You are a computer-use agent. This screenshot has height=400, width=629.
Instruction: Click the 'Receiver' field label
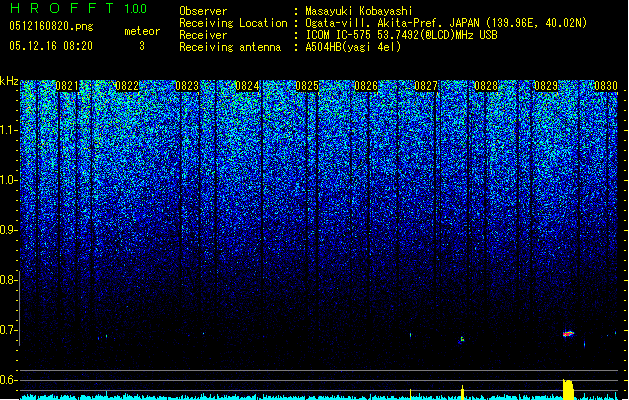tap(203, 35)
